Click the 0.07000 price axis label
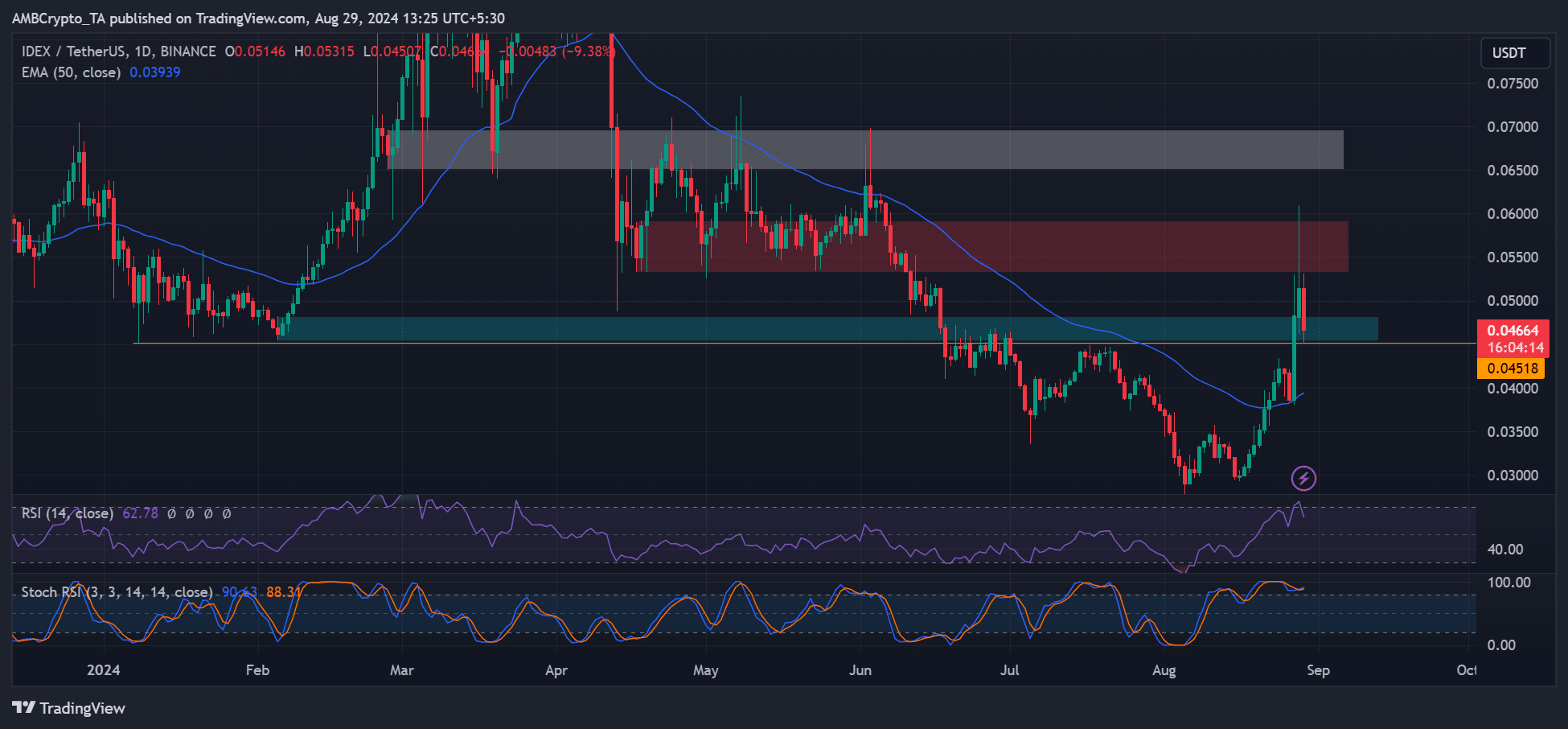Screen dimensions: 1568x729 coord(1513,127)
